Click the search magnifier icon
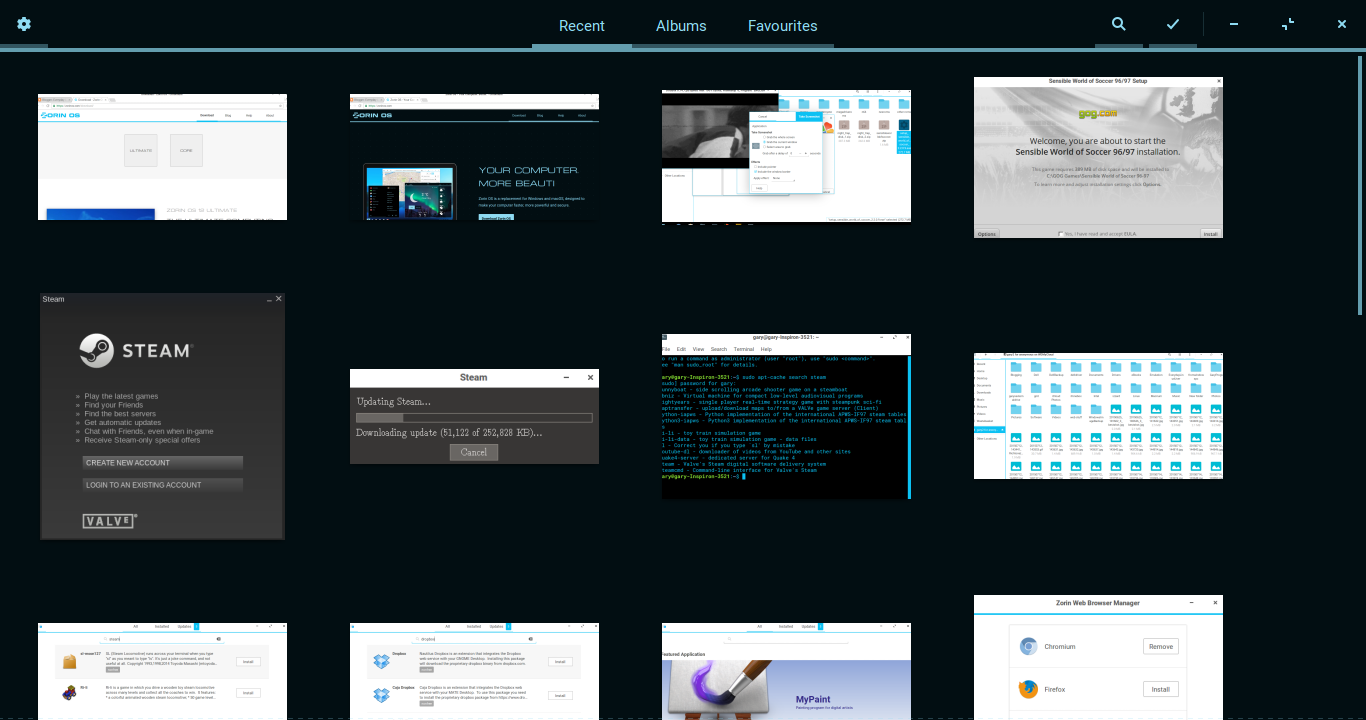1366x720 pixels. pyautogui.click(x=1118, y=25)
